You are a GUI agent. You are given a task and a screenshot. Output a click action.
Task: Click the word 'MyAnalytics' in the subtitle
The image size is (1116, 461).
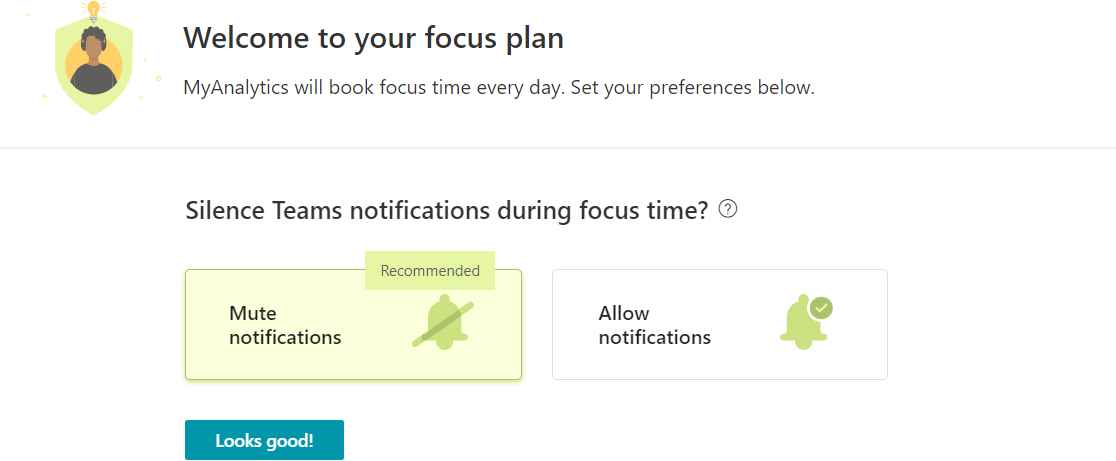pyautogui.click(x=236, y=88)
